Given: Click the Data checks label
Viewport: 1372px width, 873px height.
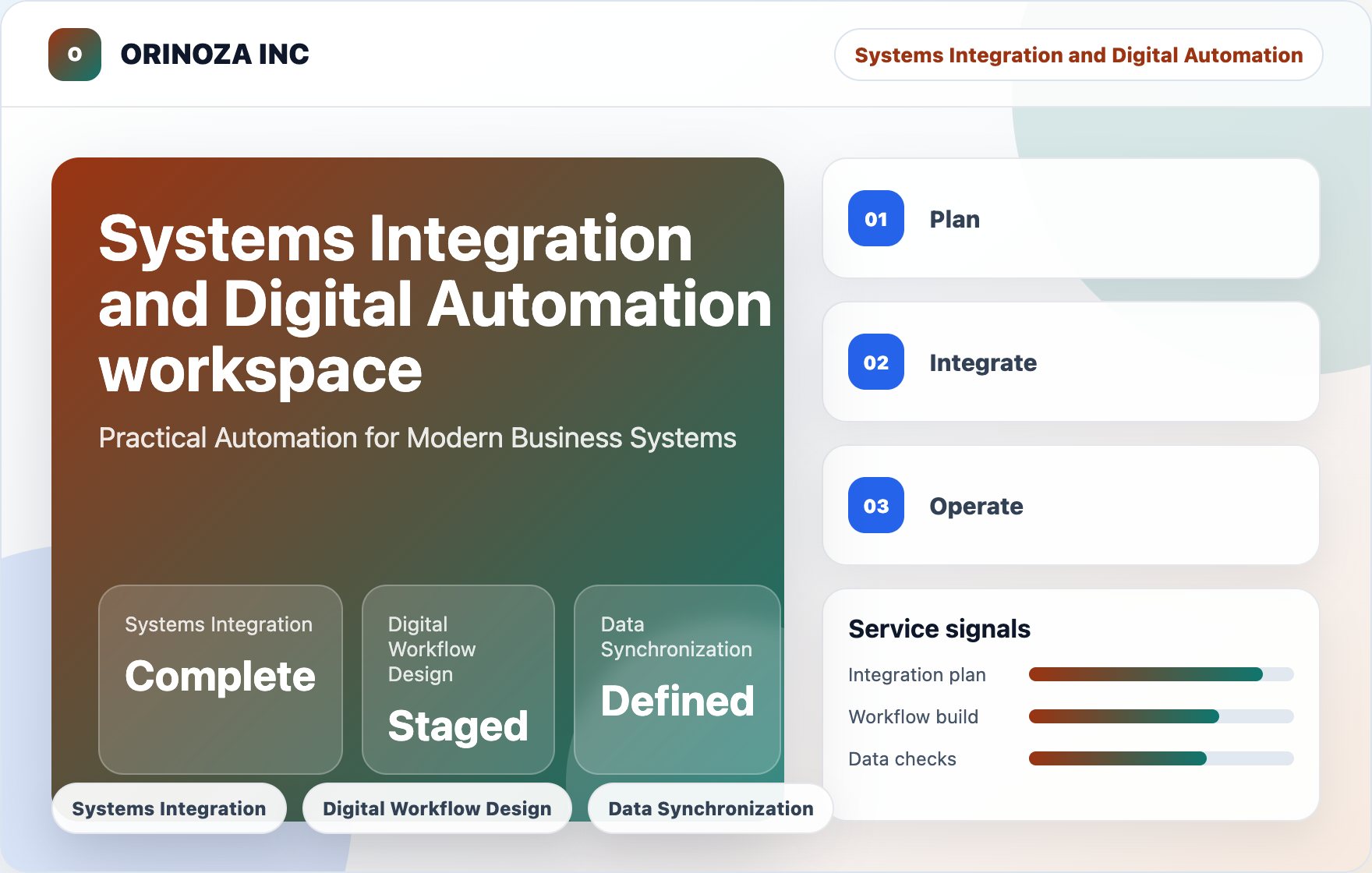Looking at the screenshot, I should 902,758.
